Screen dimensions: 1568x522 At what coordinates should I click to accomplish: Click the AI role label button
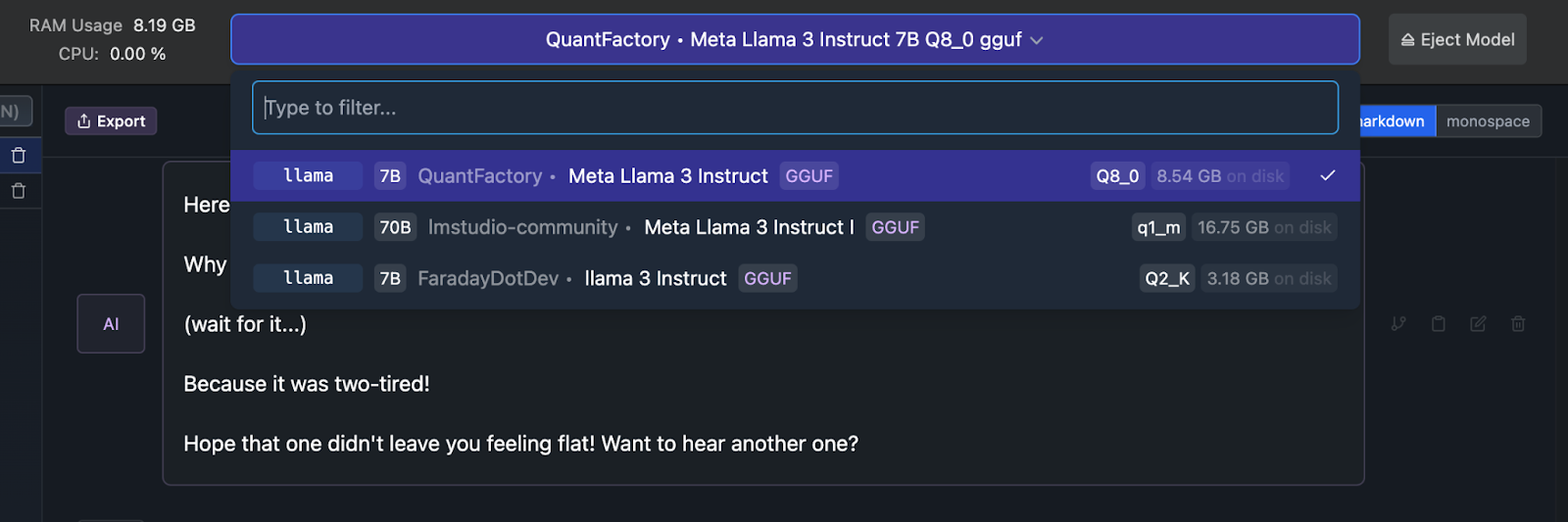coord(111,323)
